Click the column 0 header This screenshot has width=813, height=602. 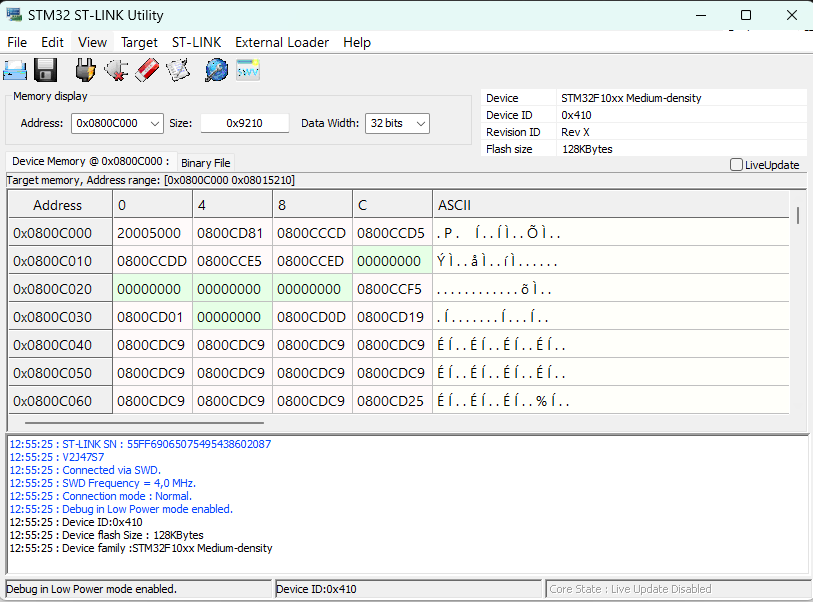coord(152,205)
